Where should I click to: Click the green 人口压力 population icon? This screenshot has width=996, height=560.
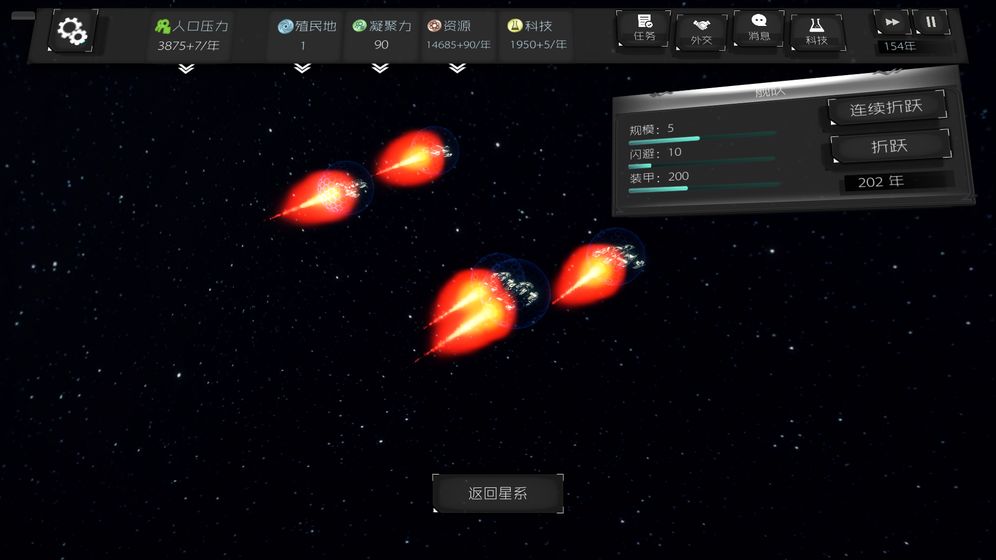(x=163, y=26)
